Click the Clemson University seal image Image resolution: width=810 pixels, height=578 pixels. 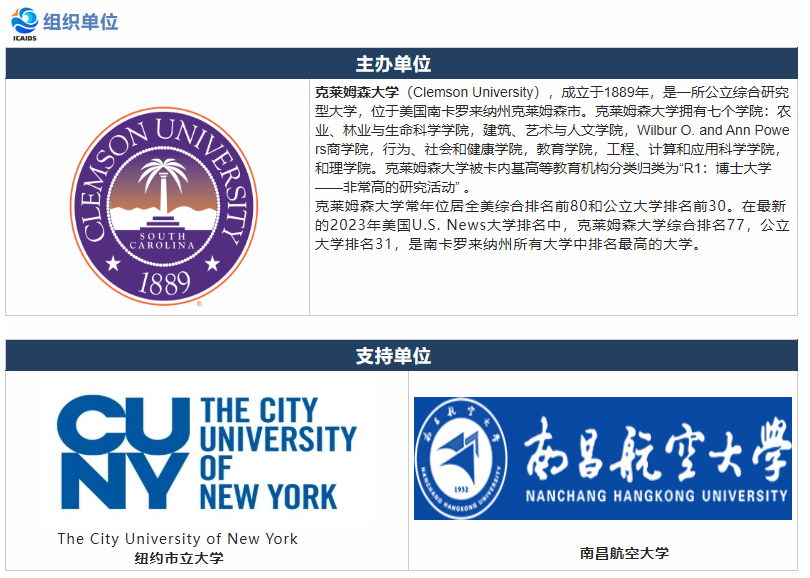(x=164, y=206)
